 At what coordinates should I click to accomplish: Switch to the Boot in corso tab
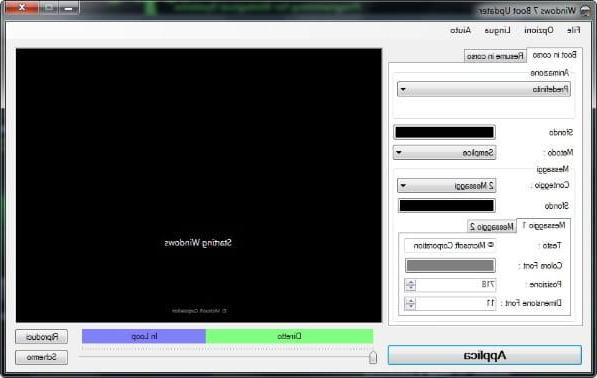pyautogui.click(x=554, y=55)
